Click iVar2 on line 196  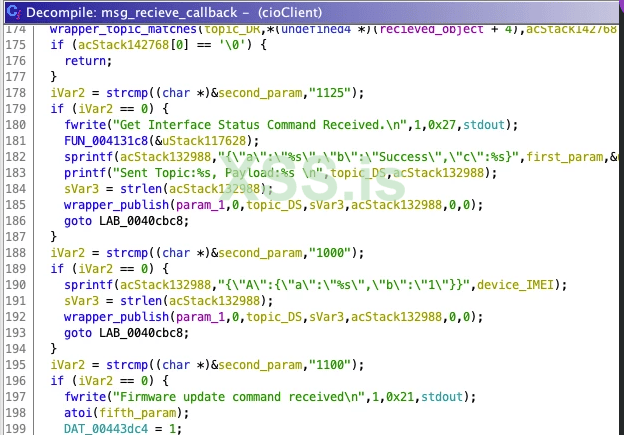coord(95,381)
